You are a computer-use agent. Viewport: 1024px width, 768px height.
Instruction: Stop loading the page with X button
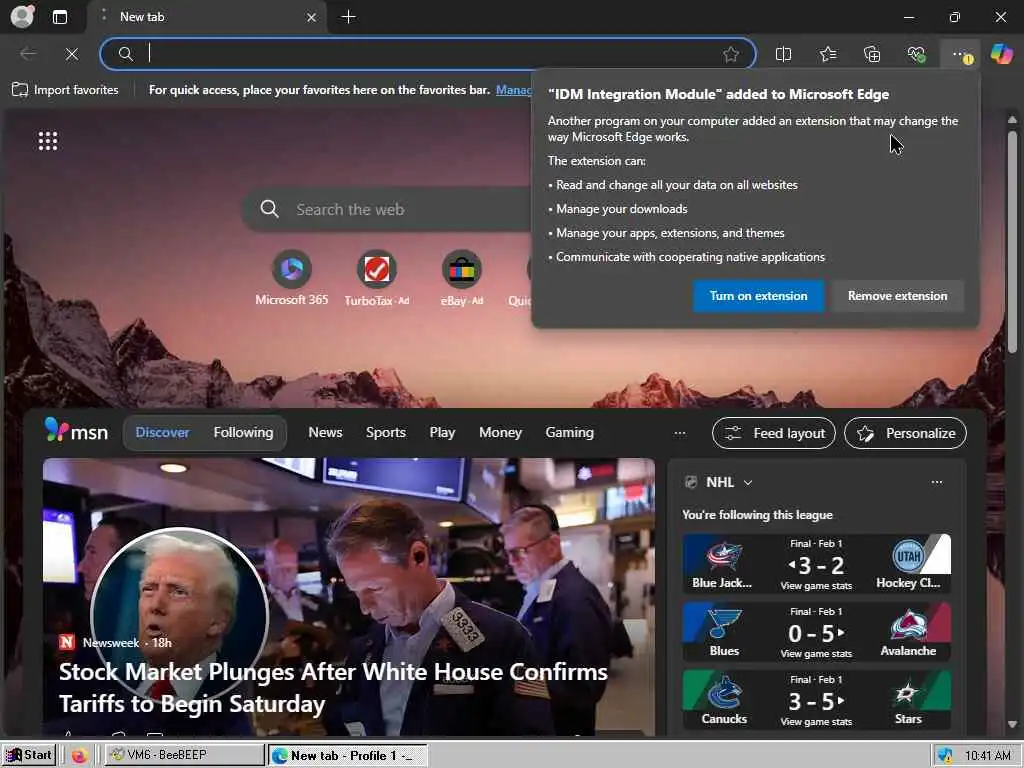[x=72, y=54]
